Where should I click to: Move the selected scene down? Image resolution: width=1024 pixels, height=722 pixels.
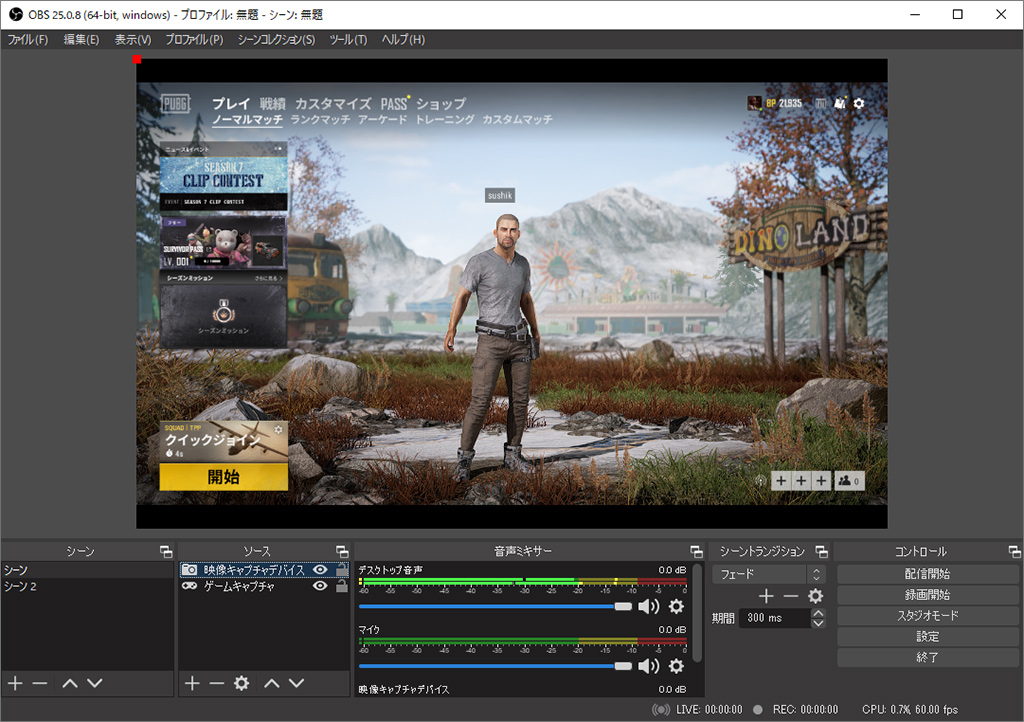tap(95, 683)
